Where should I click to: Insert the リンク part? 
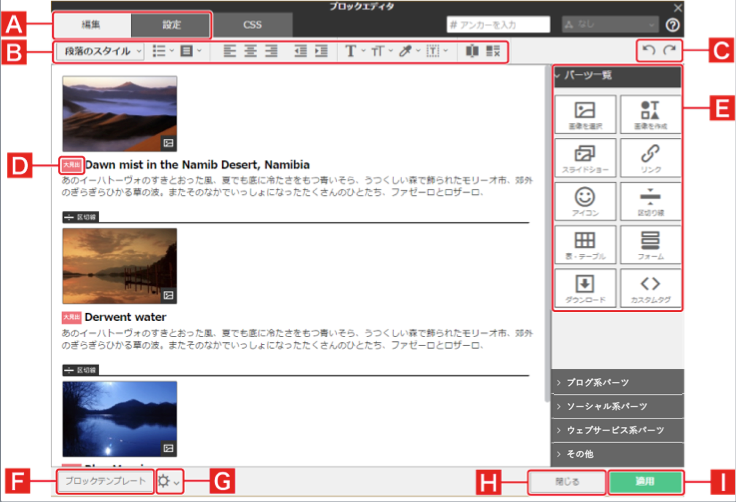(651, 158)
